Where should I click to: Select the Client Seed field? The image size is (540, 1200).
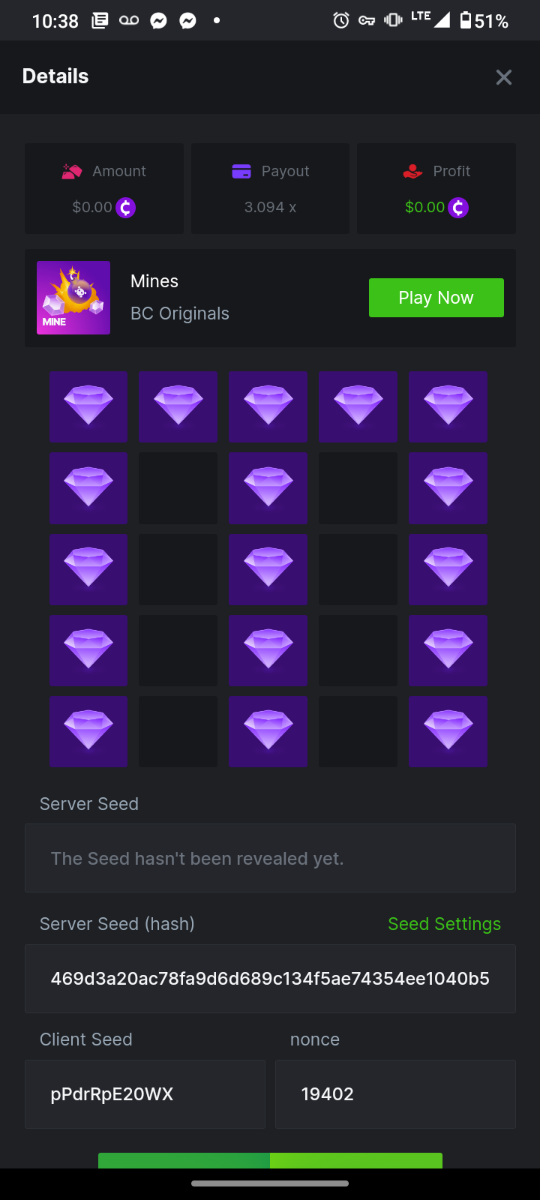tap(145, 1094)
